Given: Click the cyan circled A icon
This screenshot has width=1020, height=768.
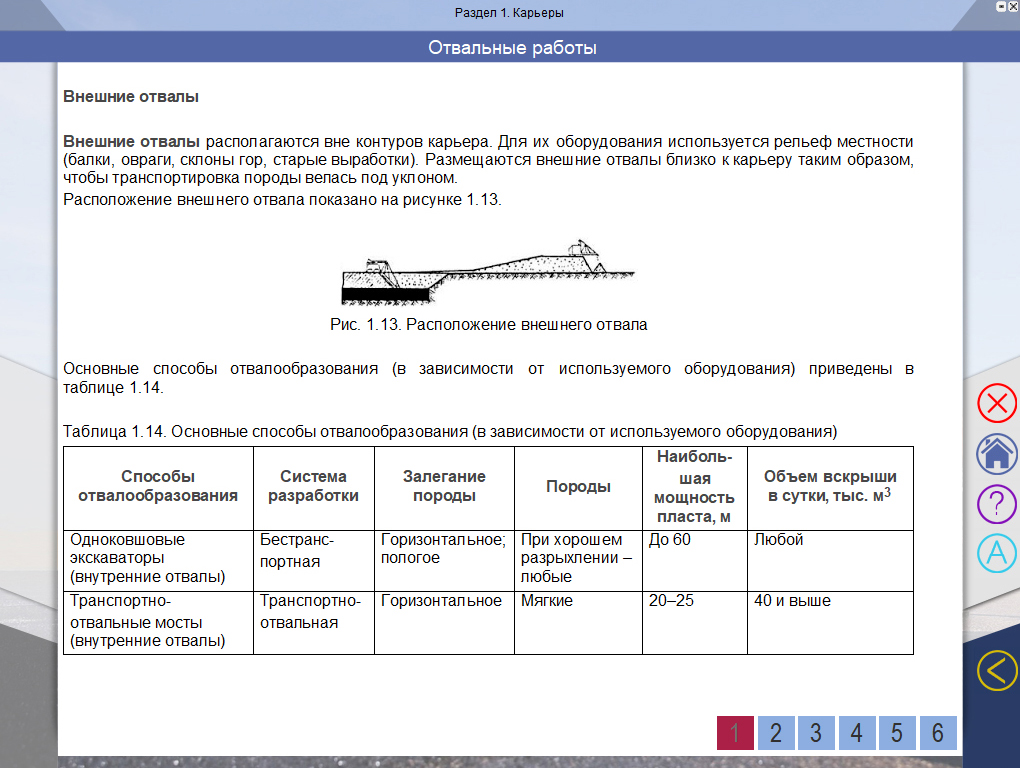Looking at the screenshot, I should (996, 553).
